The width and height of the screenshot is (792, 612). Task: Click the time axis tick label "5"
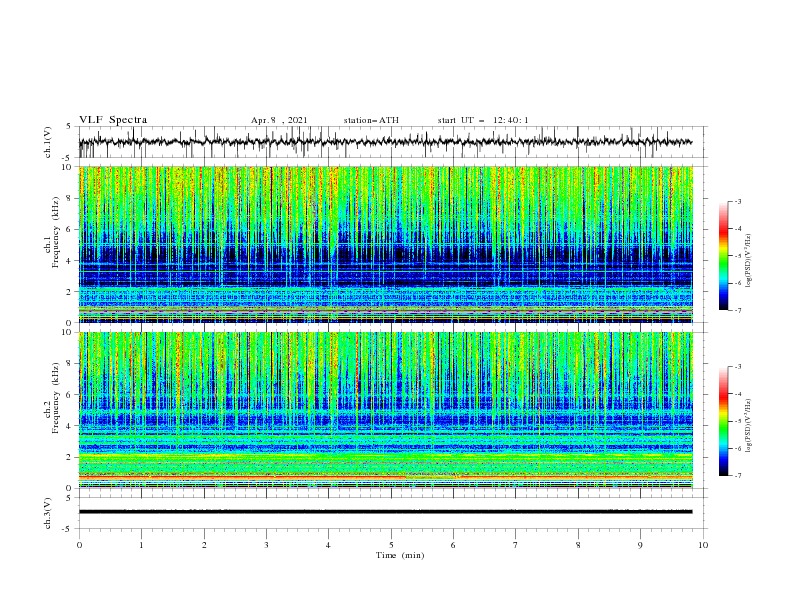tap(391, 545)
